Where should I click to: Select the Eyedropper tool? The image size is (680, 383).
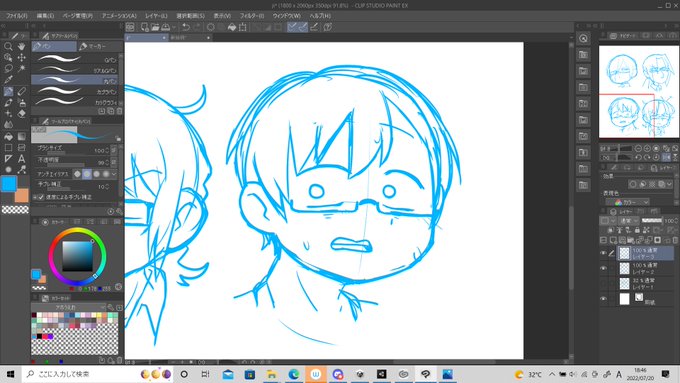tap(8, 80)
